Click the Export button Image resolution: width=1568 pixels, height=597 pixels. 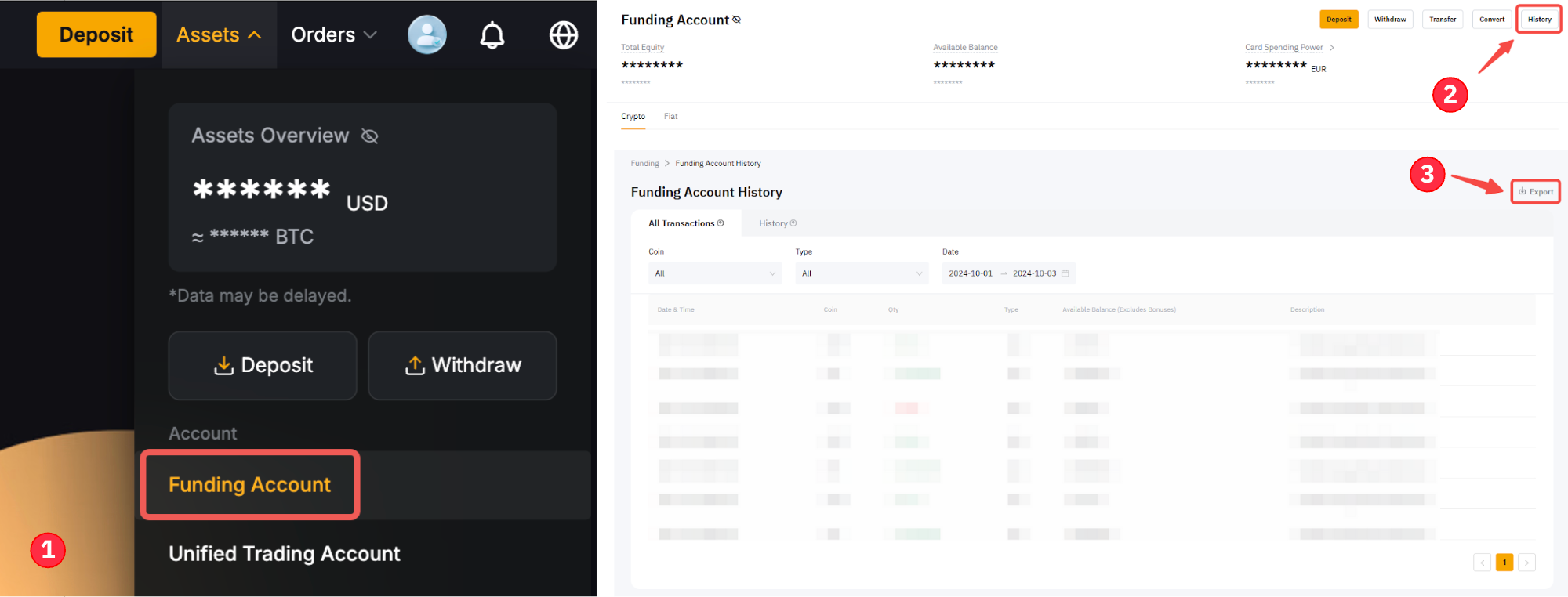[1536, 192]
